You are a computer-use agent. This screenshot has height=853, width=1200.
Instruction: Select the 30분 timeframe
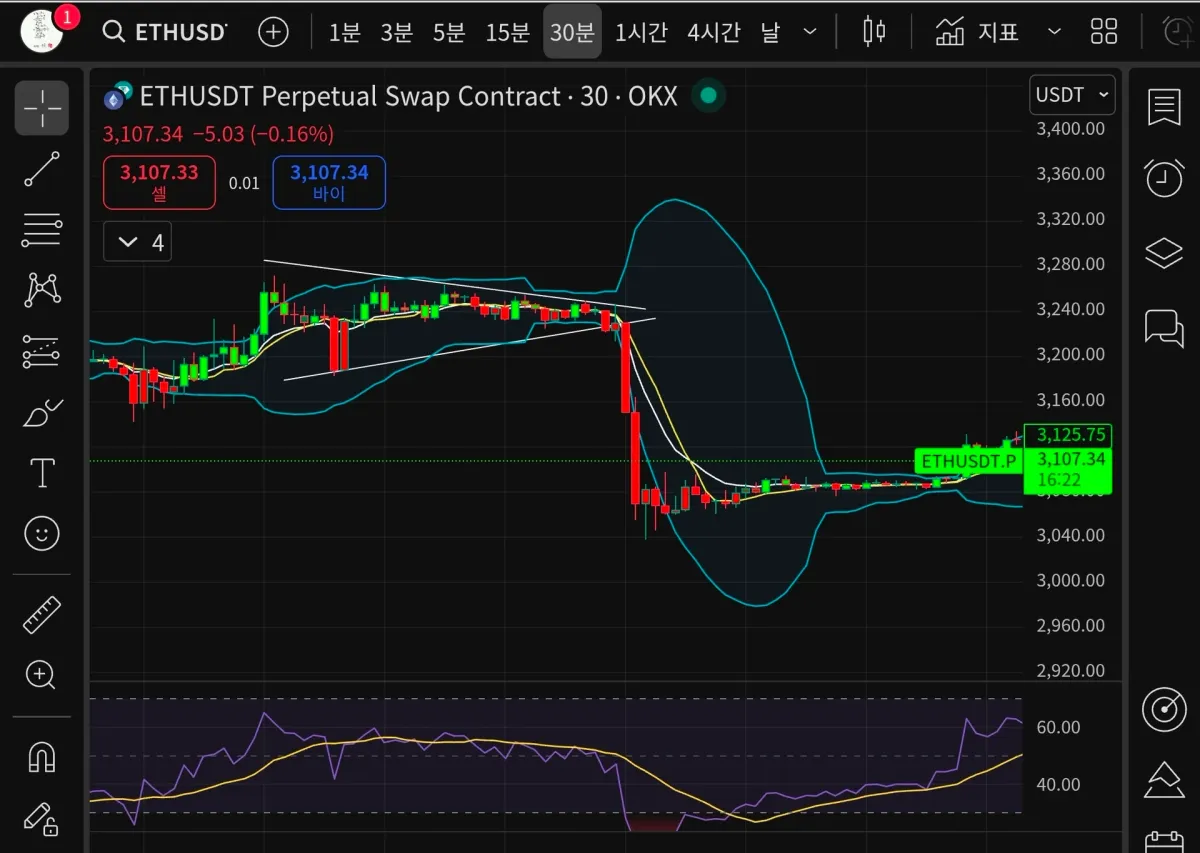click(572, 32)
